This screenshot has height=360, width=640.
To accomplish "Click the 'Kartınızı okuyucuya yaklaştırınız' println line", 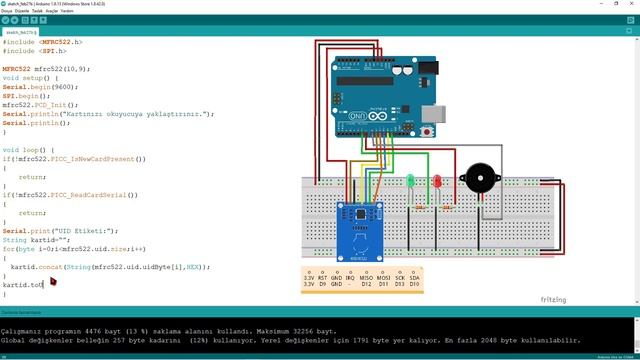I will [x=108, y=114].
